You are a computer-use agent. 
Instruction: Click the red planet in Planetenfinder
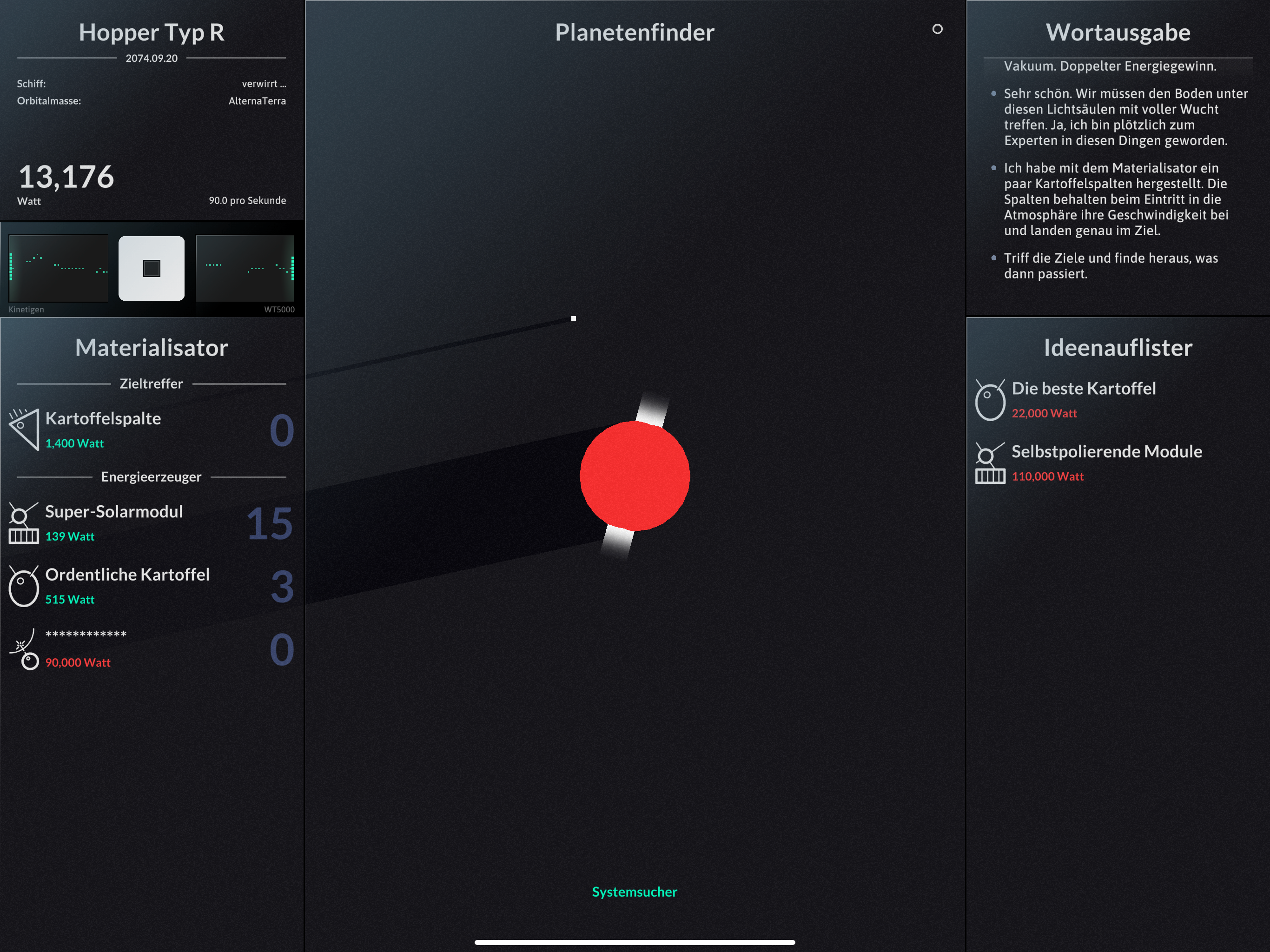point(635,476)
